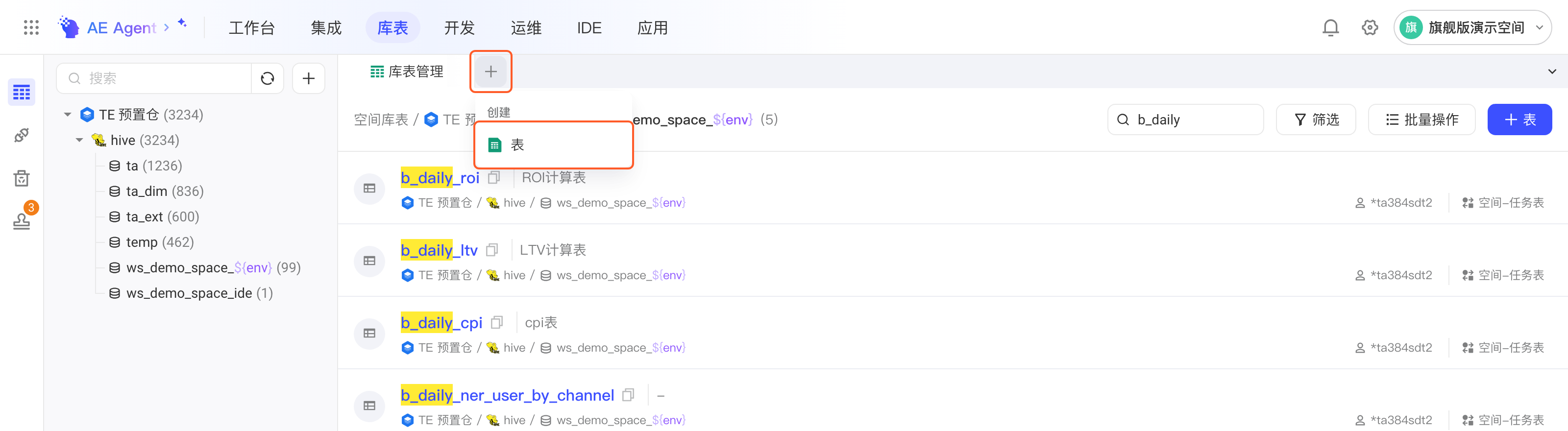This screenshot has width=1568, height=431.
Task: Click the notification bell icon
Action: pos(1331,27)
